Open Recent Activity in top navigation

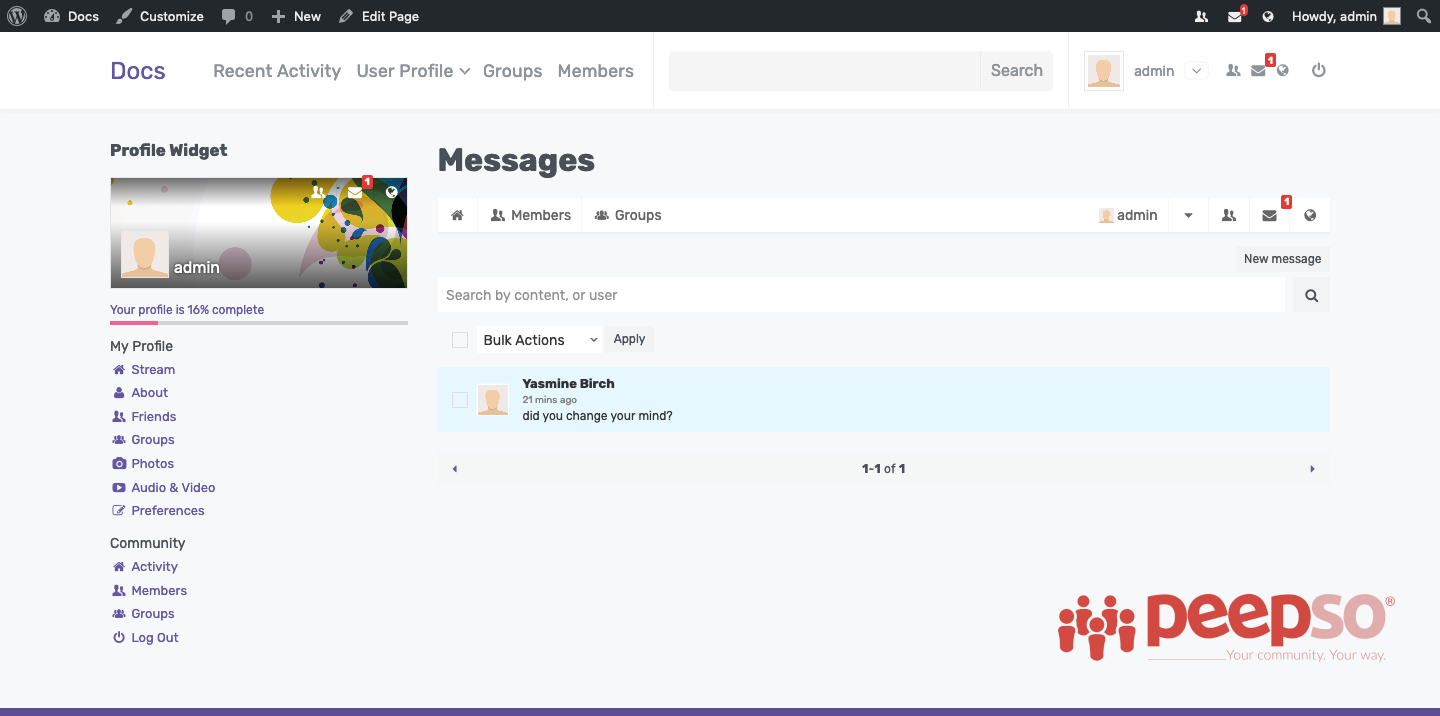pos(277,71)
